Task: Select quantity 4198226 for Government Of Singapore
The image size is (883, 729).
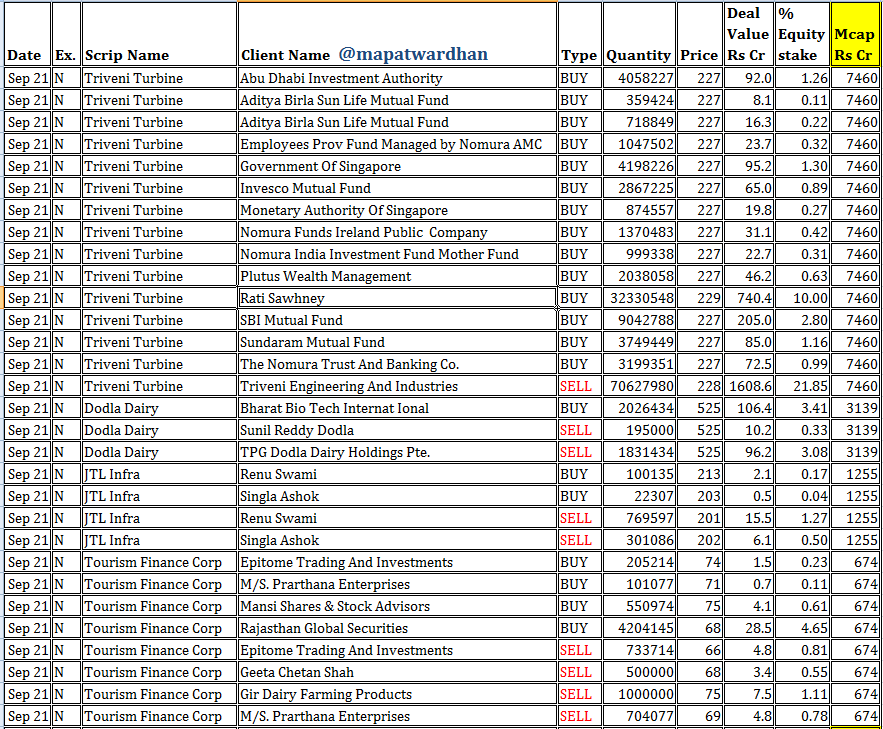Action: coord(639,166)
